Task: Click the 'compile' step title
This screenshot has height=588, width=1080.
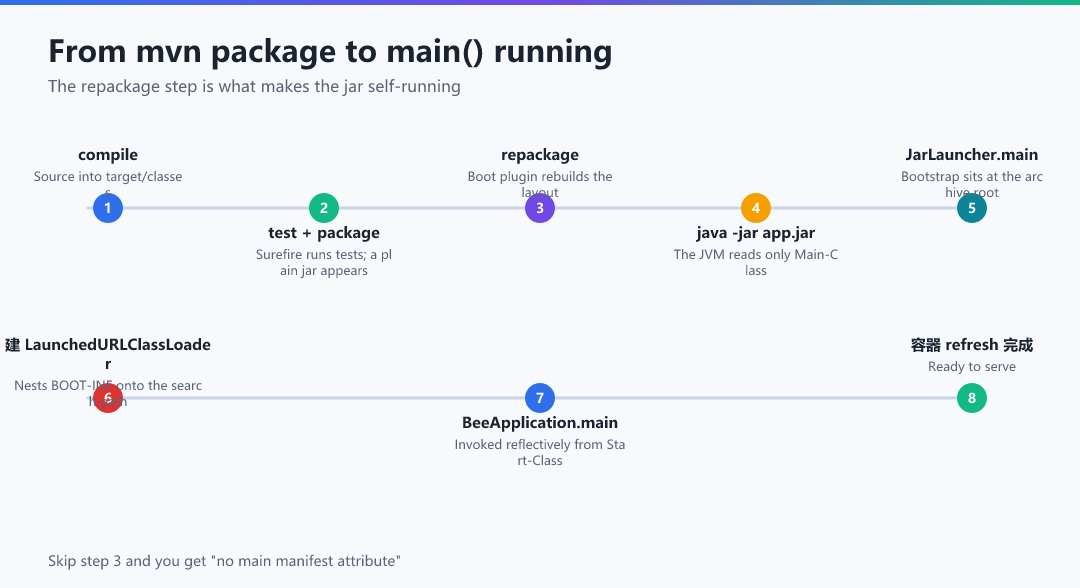Action: [107, 155]
